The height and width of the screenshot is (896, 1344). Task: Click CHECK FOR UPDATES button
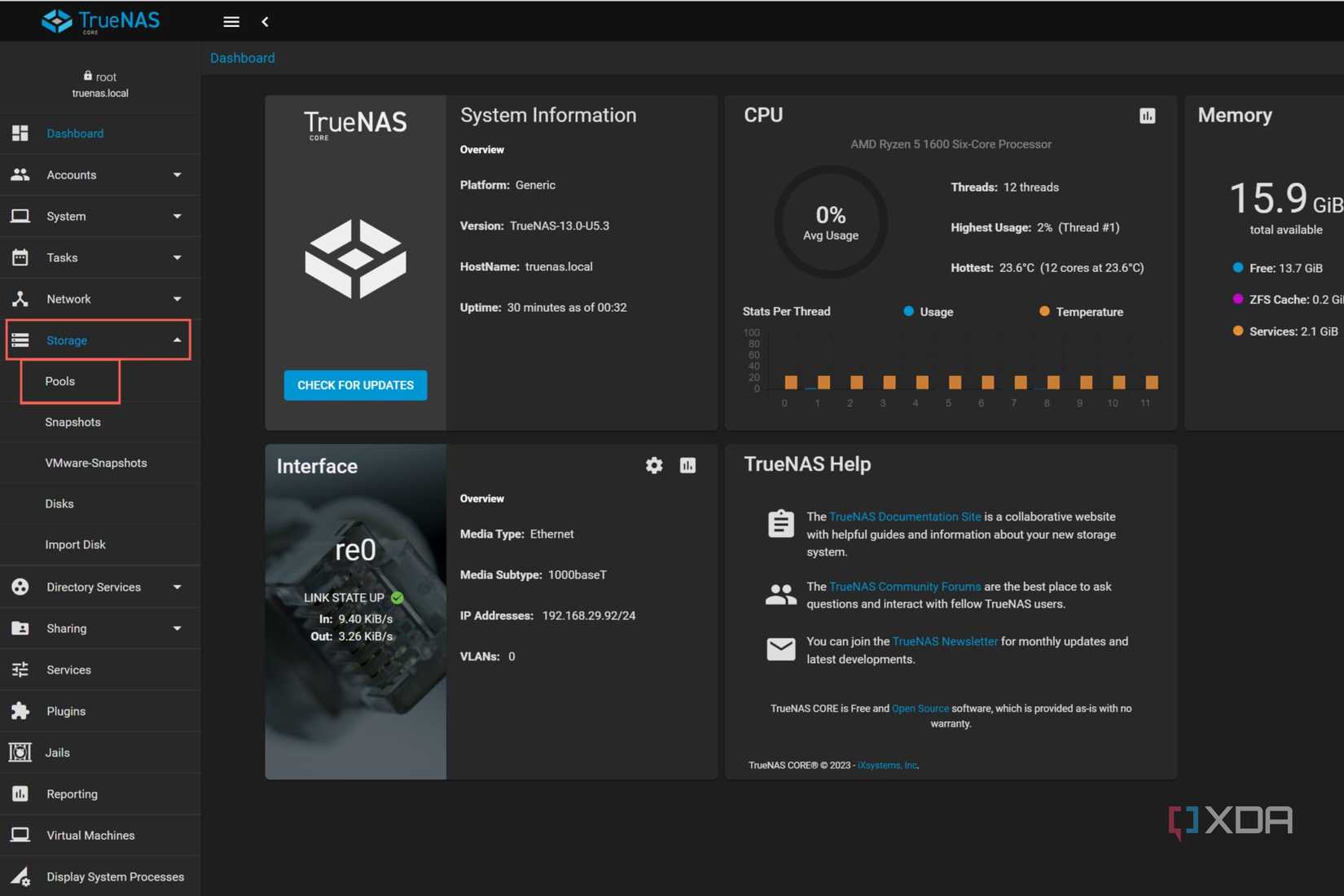355,385
